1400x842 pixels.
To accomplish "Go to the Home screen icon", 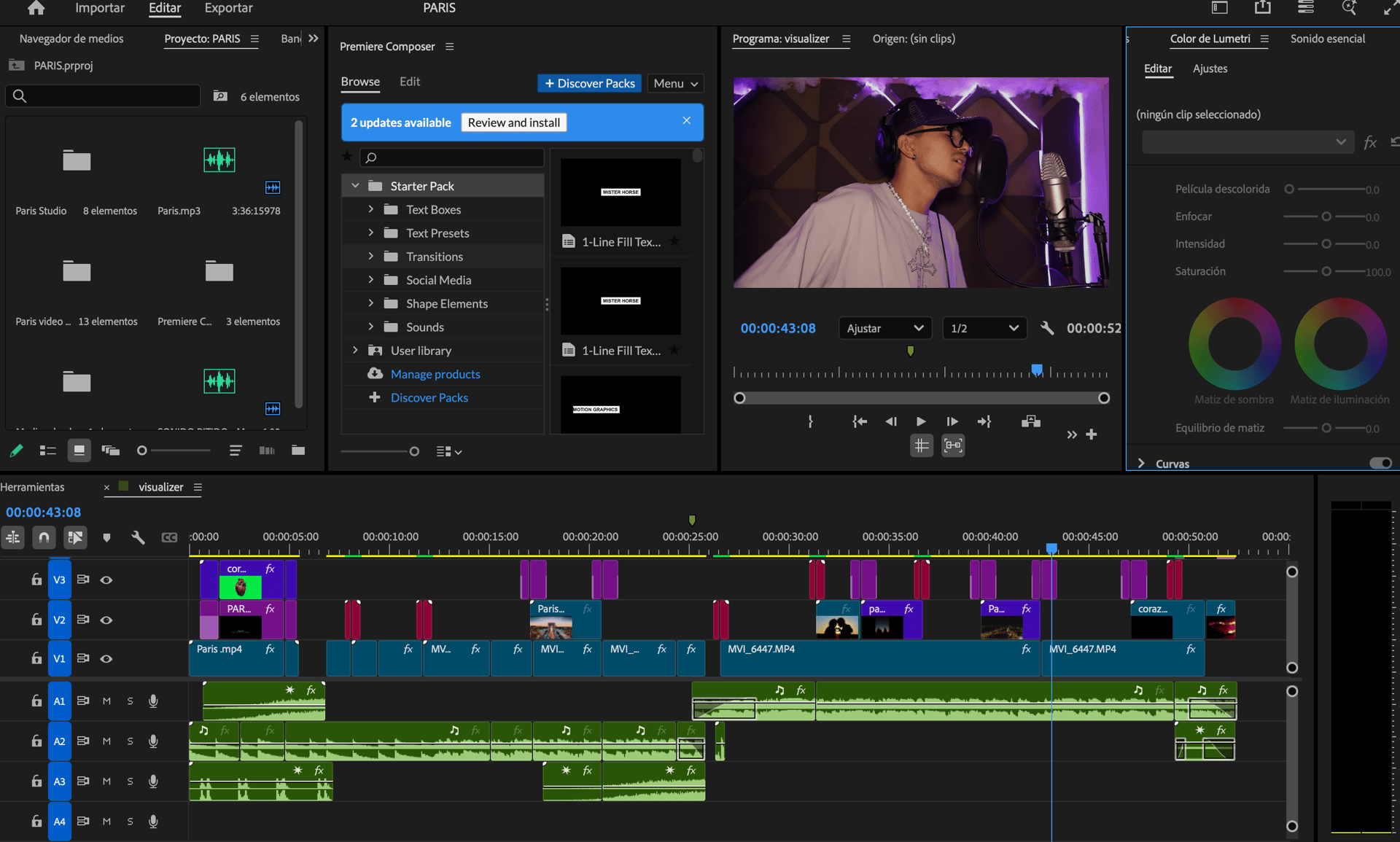I will coord(36,8).
